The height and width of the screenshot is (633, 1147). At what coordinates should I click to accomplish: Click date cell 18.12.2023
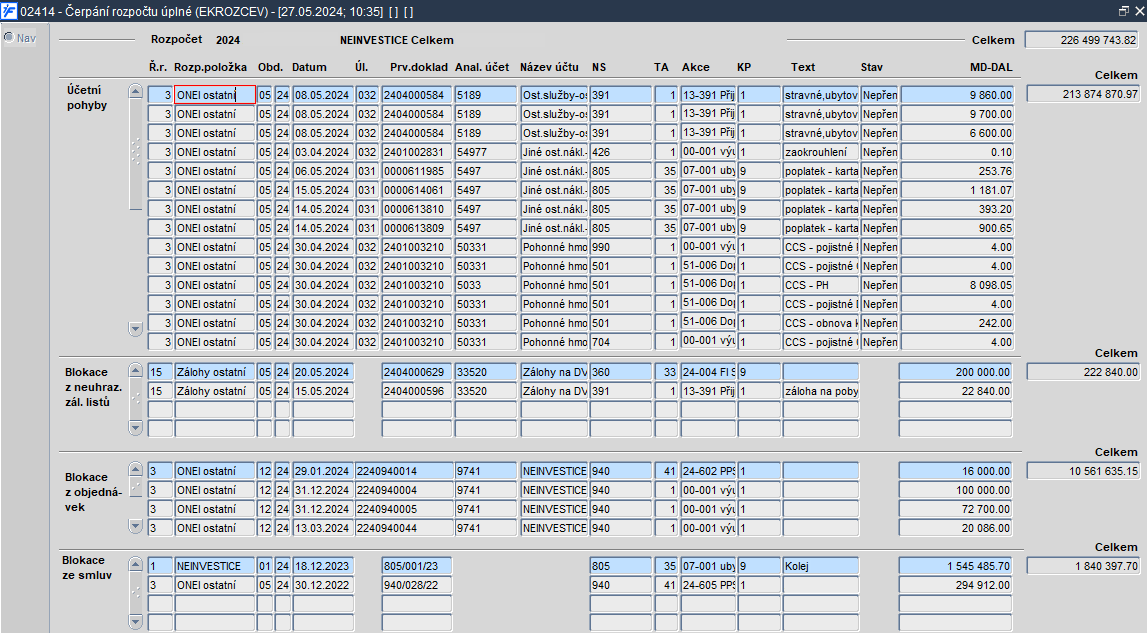tap(323, 566)
